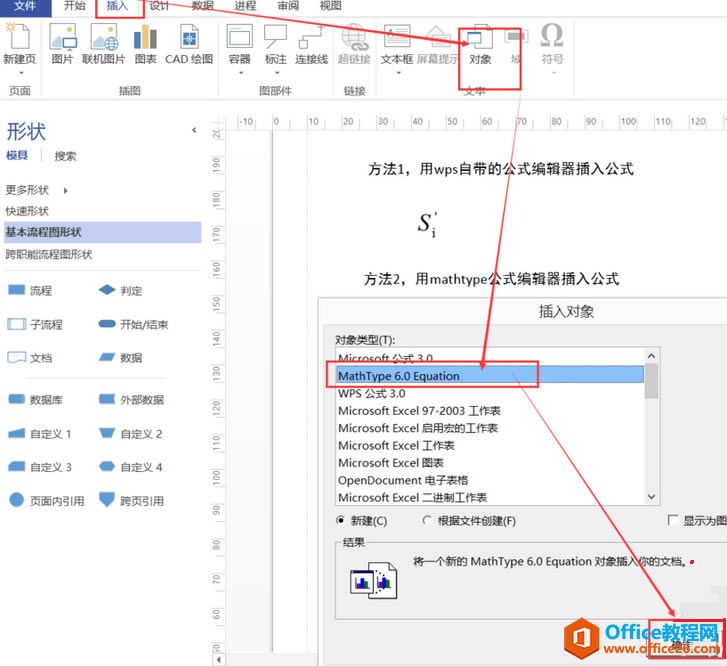Screen dimensions: 727x666
Task: Select 跨职能流程图形状 stencil
Action: tap(49, 254)
